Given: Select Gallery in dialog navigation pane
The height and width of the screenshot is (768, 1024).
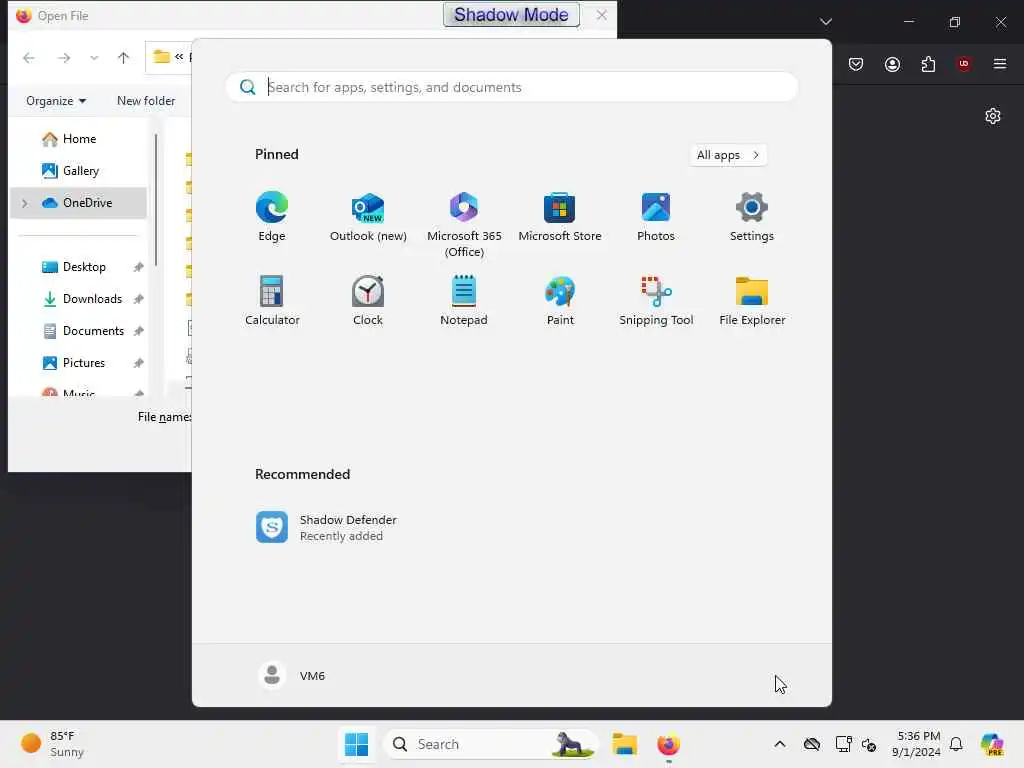Looking at the screenshot, I should pos(78,170).
